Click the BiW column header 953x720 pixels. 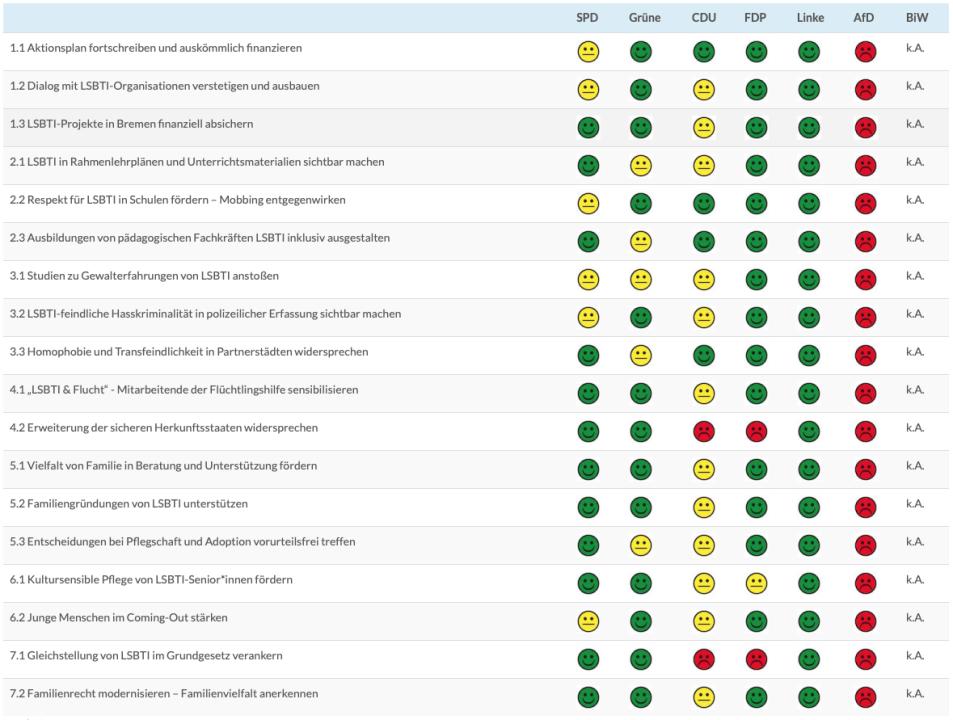917,18
